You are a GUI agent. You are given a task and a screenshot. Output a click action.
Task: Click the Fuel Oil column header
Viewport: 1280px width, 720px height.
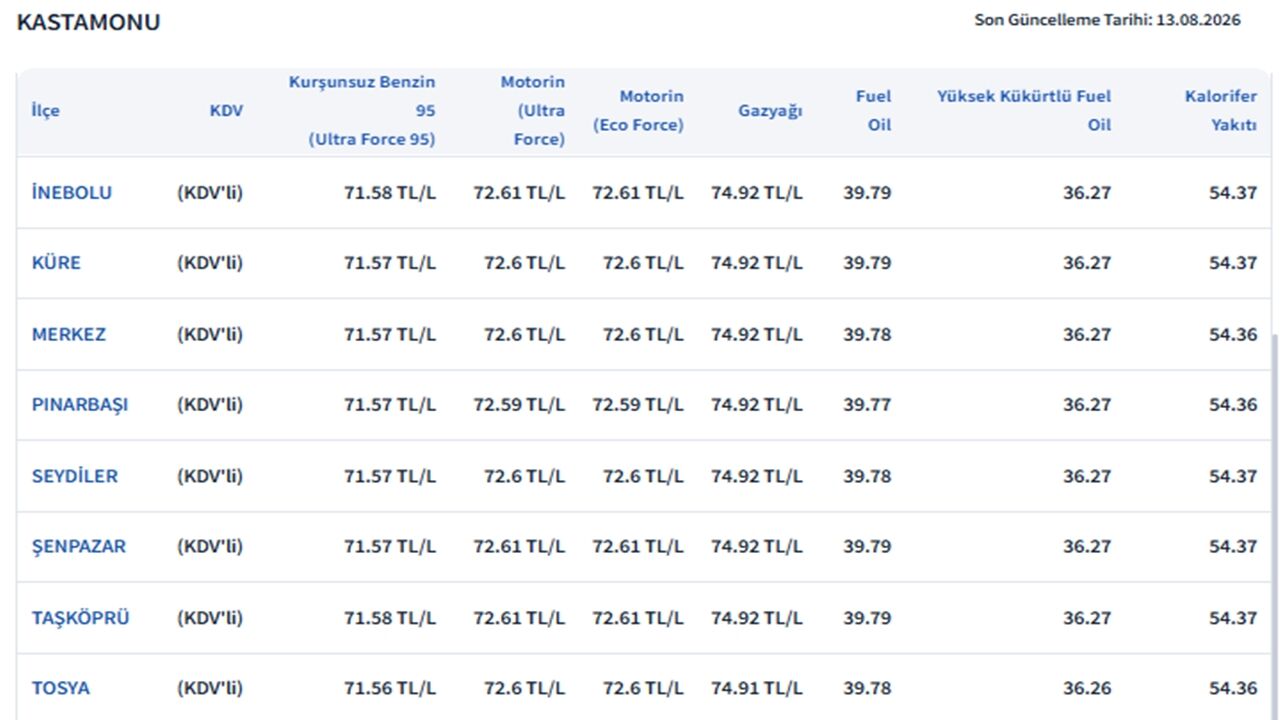[x=873, y=110]
